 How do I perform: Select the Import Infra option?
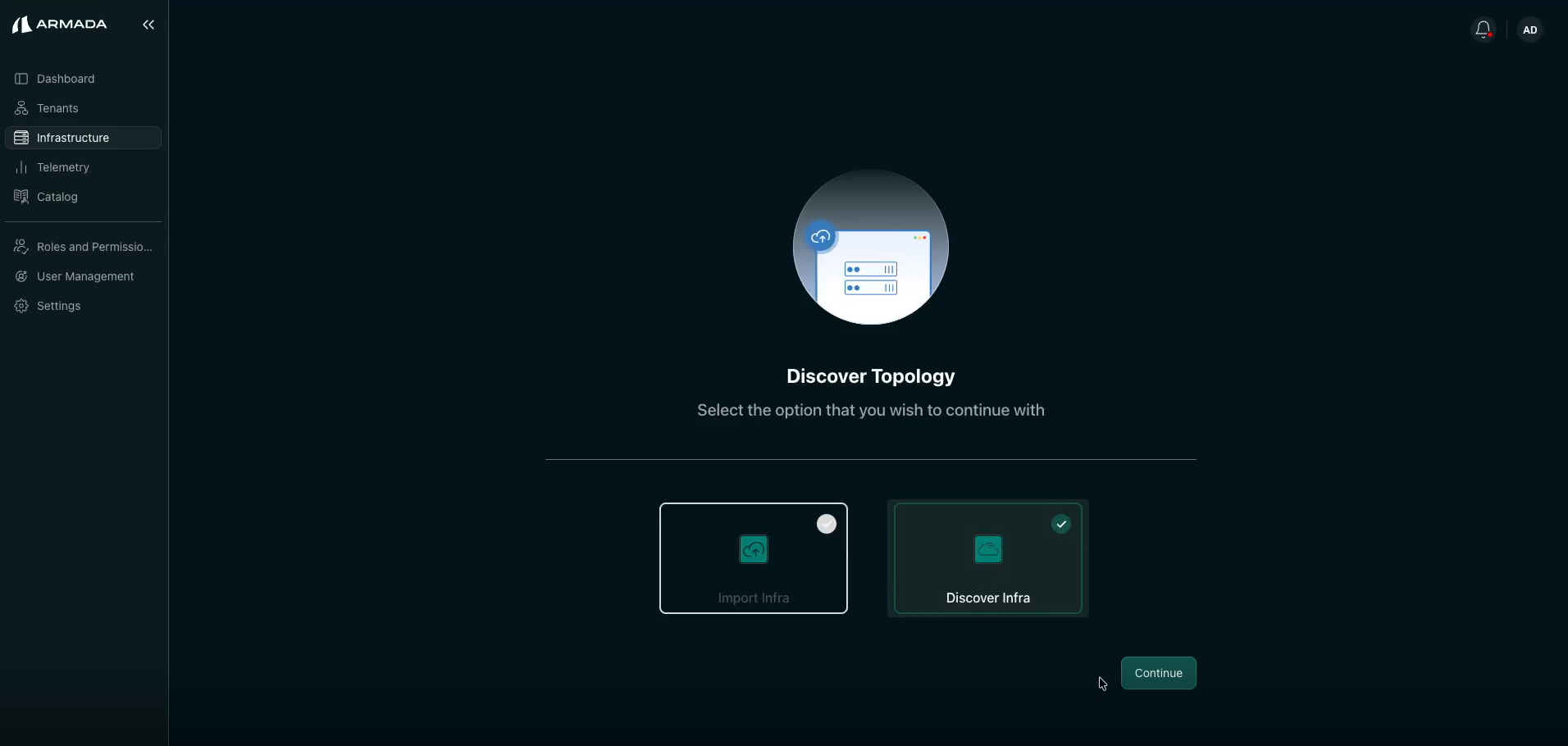(753, 558)
